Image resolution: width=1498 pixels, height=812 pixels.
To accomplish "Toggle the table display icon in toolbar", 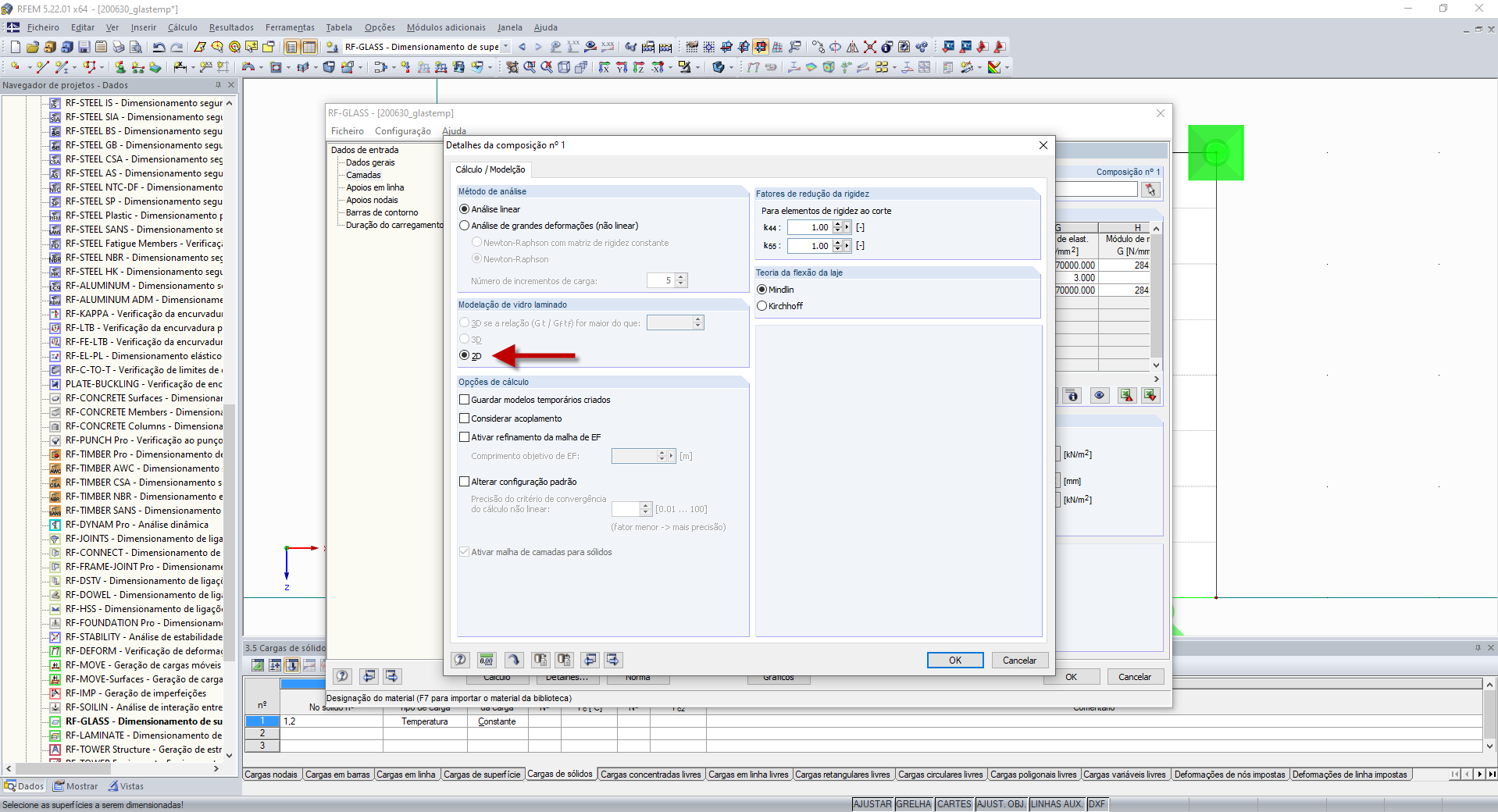I will (x=309, y=47).
